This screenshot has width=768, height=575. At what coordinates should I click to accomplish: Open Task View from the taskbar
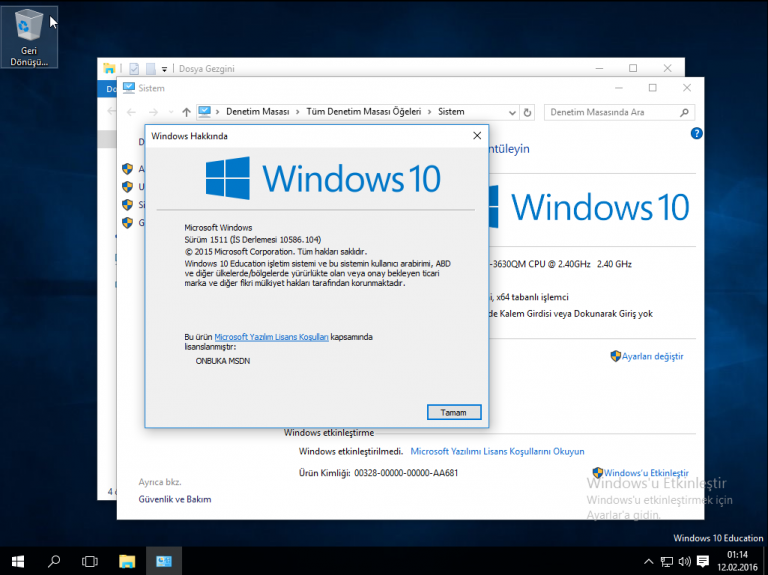tap(90, 561)
